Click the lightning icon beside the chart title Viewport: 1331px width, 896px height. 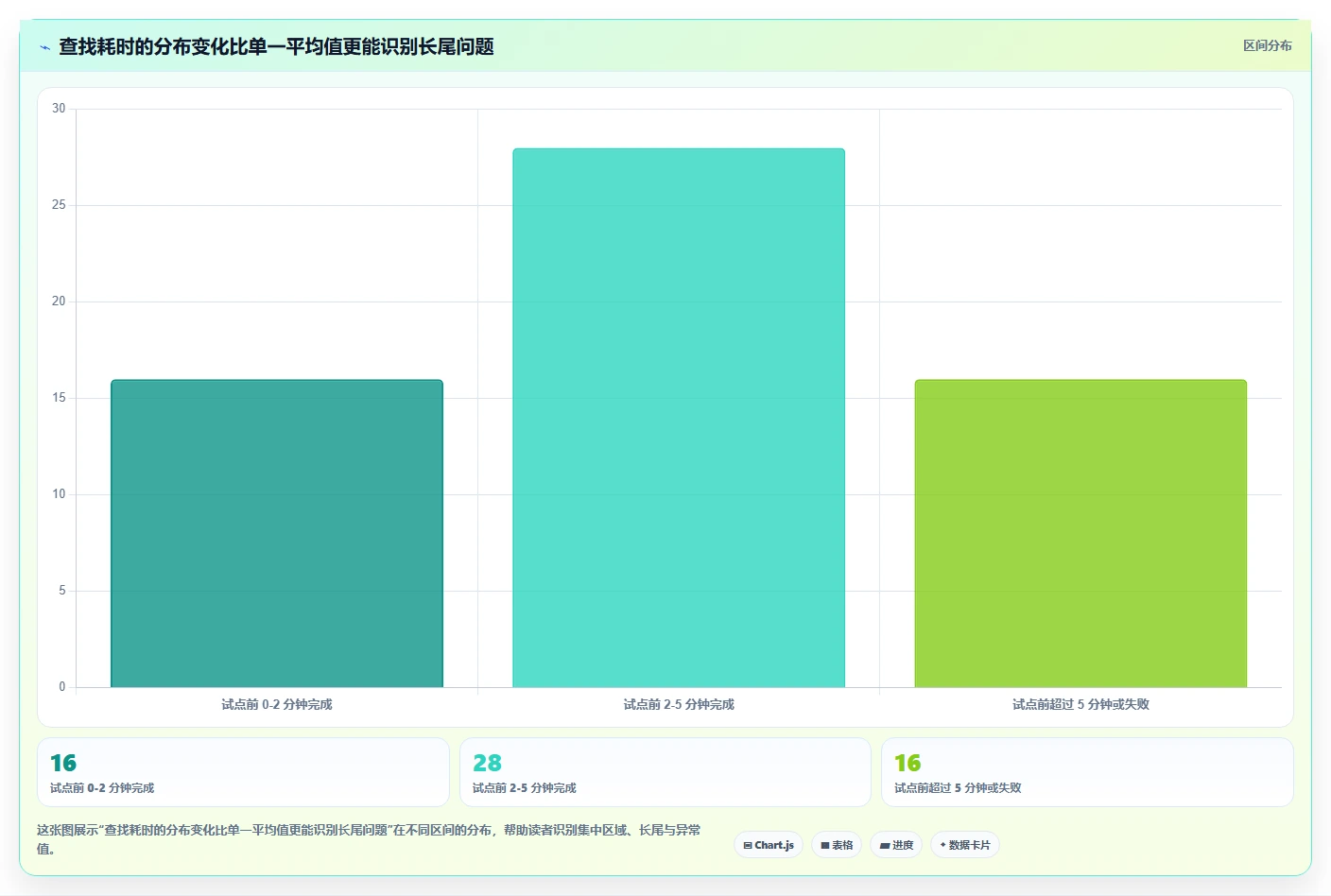(x=44, y=47)
